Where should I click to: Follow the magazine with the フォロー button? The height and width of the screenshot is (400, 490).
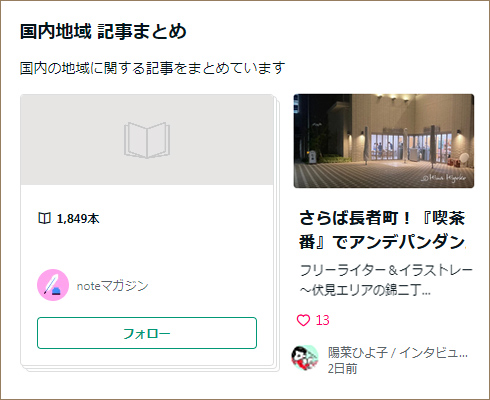(147, 333)
